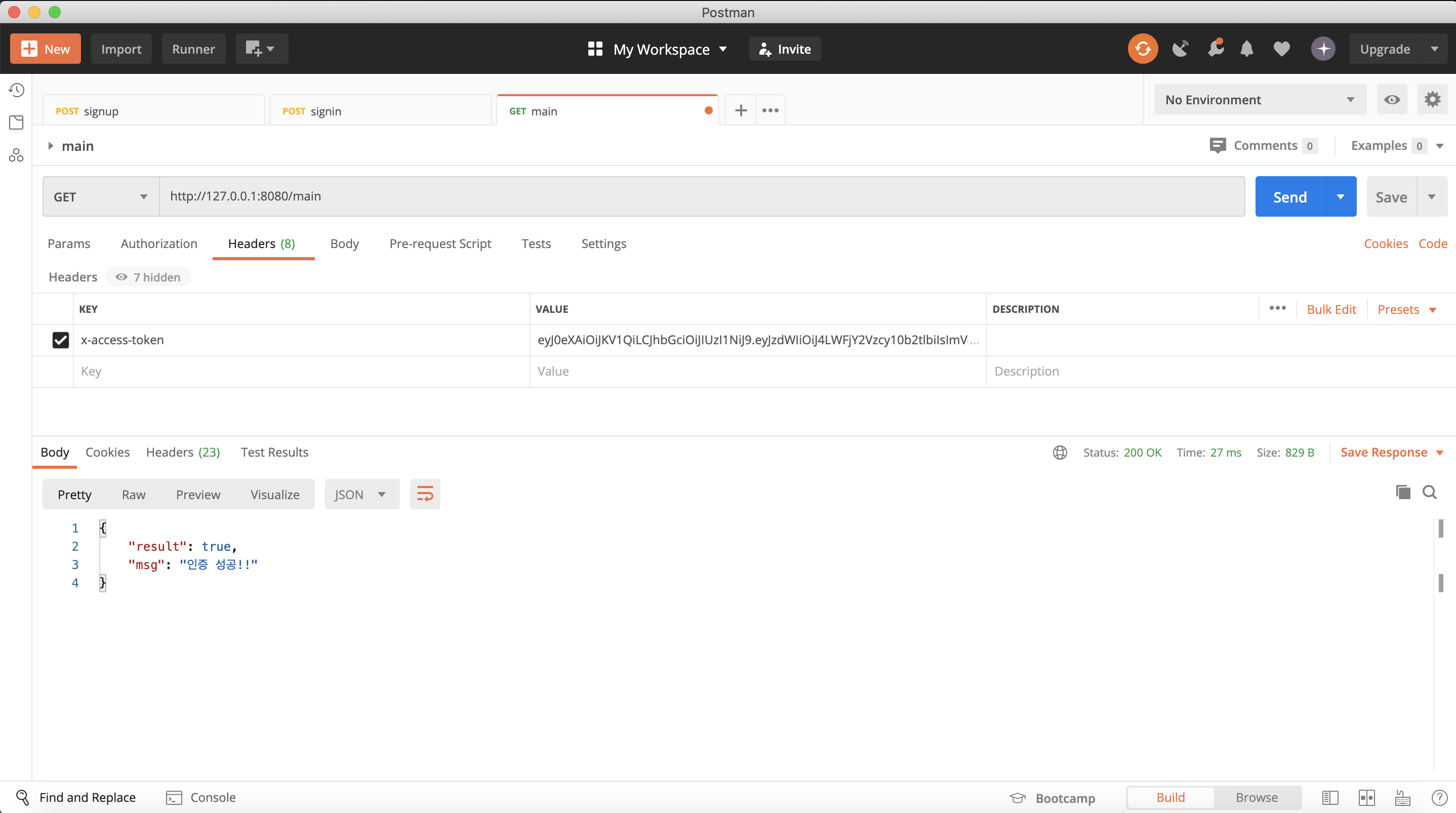Click the request URL input field
1456x813 pixels.
[x=701, y=196]
